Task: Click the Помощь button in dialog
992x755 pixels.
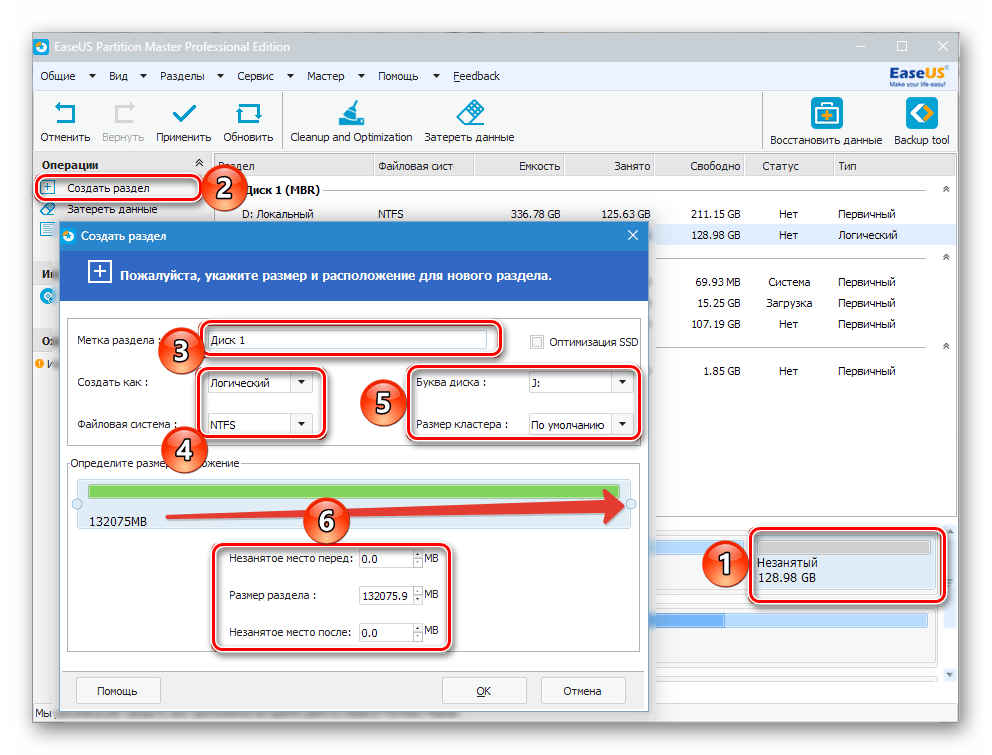Action: [118, 690]
